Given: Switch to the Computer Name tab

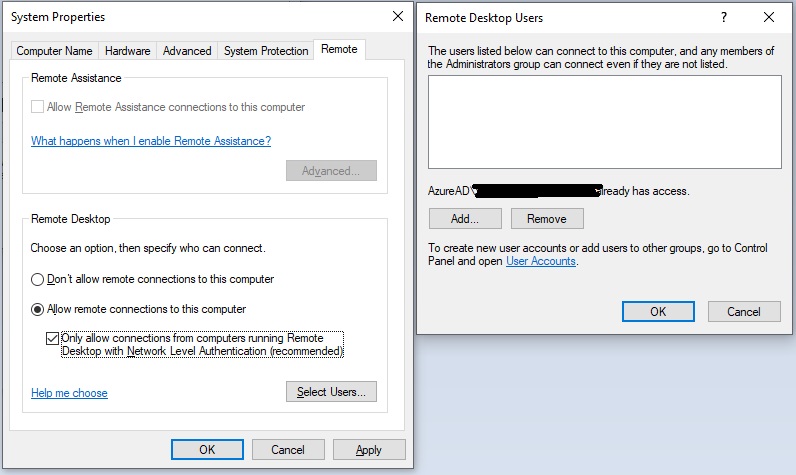Looking at the screenshot, I should [54, 51].
